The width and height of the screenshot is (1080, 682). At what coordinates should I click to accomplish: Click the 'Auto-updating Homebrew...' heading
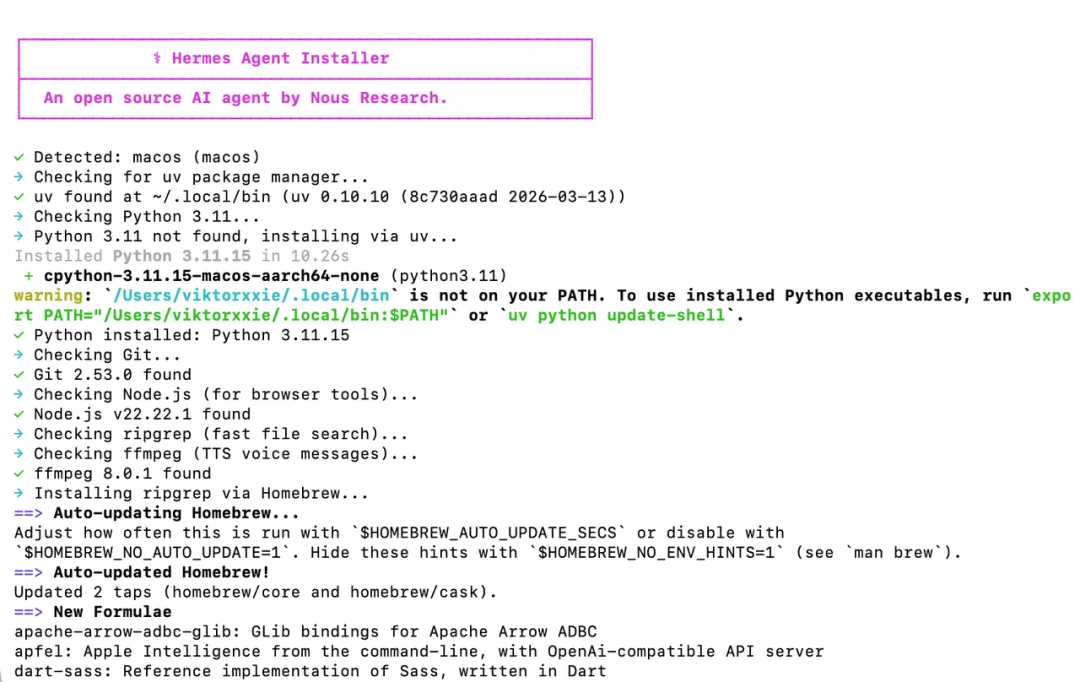[176, 513]
